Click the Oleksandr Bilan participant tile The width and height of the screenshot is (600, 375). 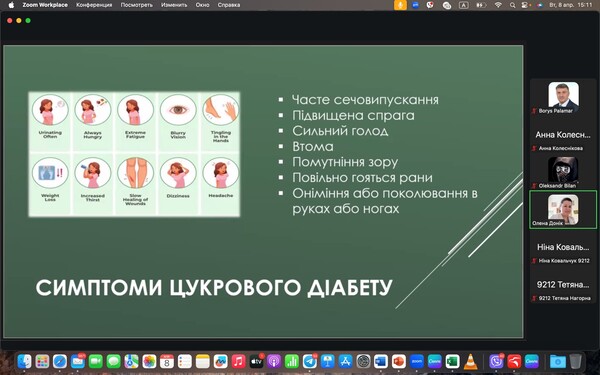(563, 173)
